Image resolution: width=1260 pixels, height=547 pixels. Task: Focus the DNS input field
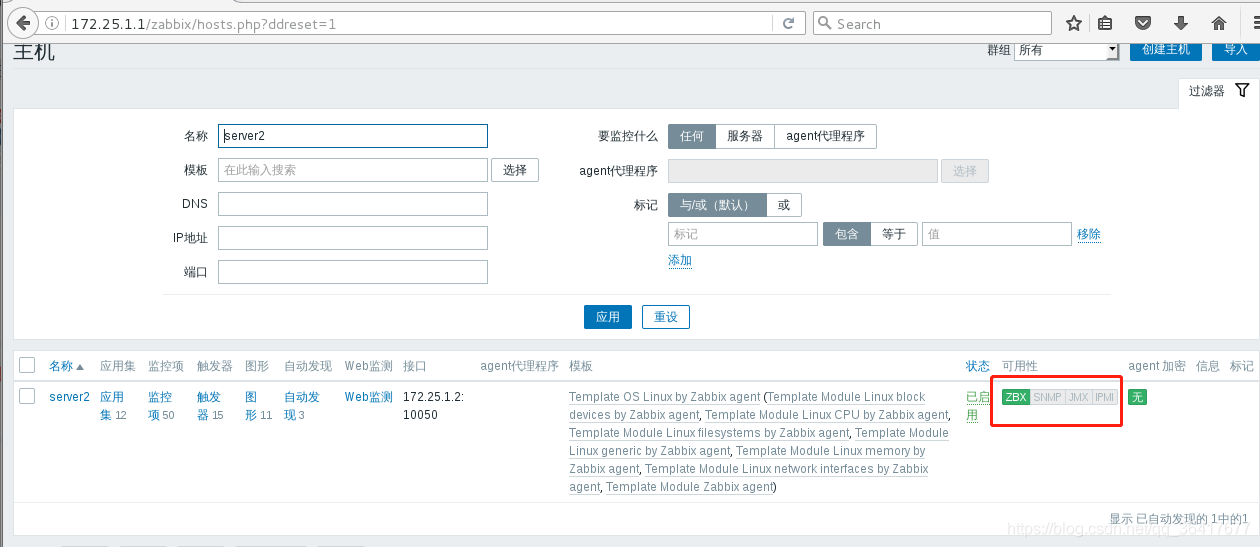coord(353,204)
